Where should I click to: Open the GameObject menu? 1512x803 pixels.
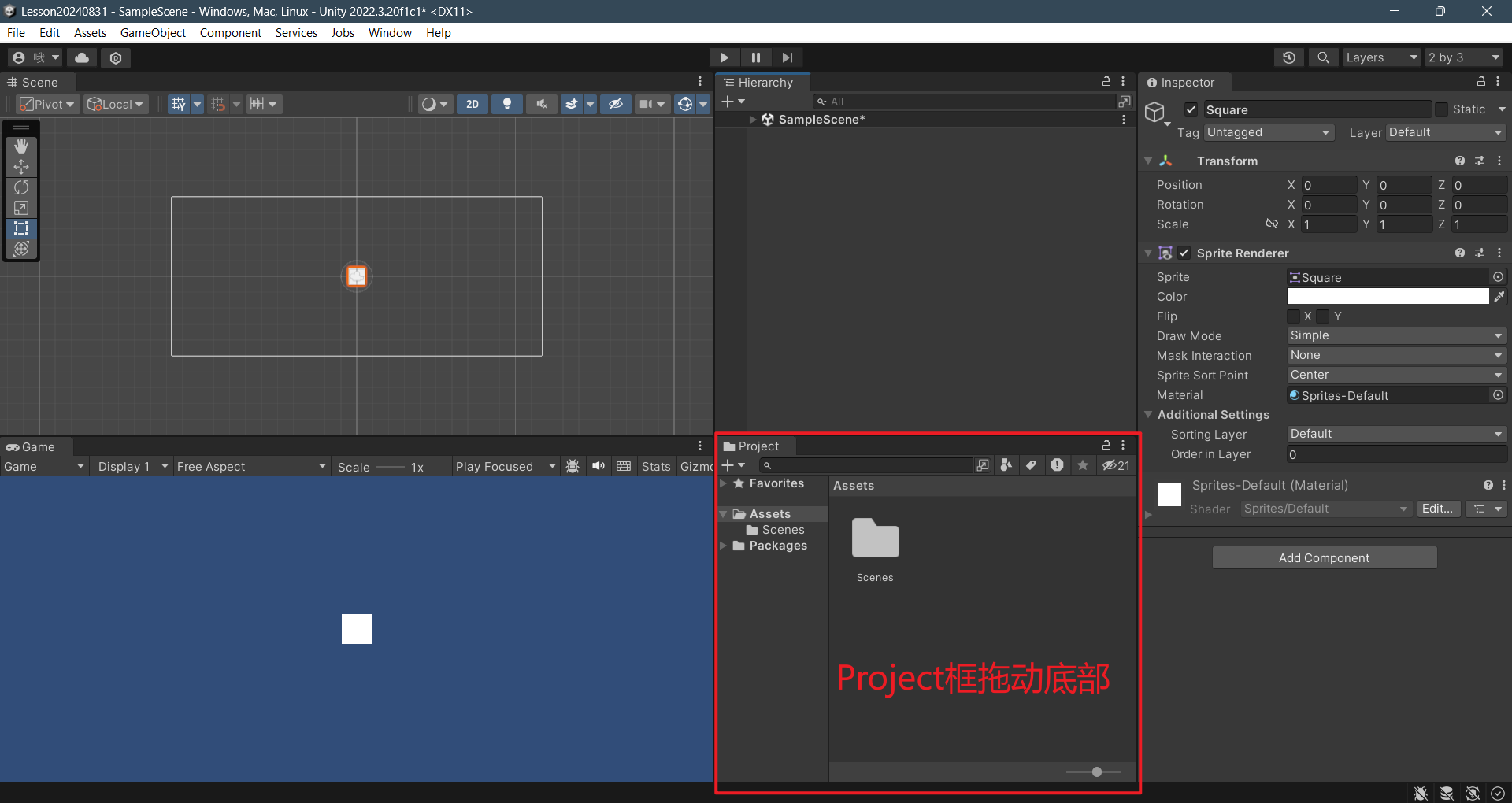click(x=153, y=33)
